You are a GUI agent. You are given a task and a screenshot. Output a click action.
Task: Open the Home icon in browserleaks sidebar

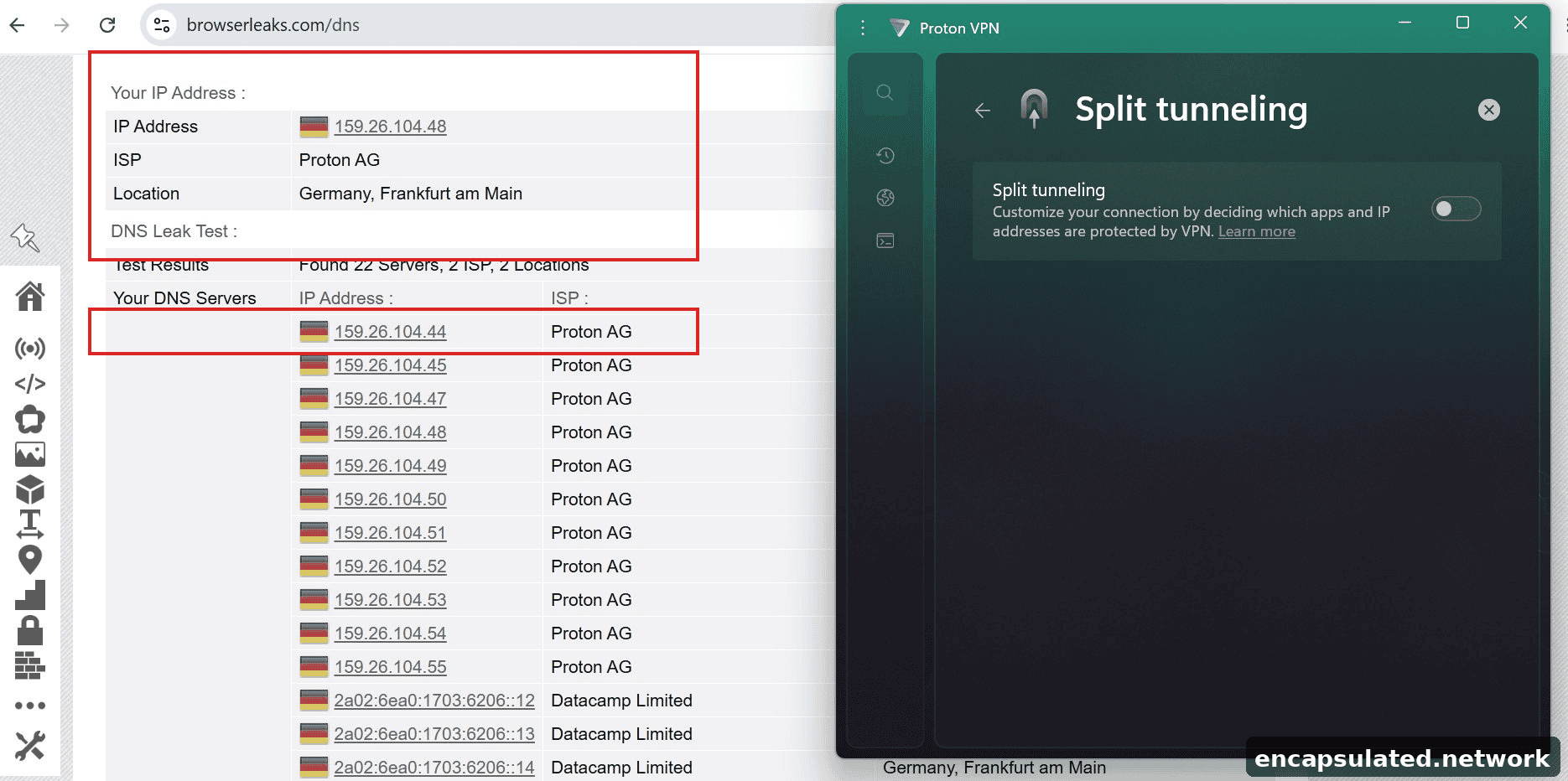[x=30, y=296]
